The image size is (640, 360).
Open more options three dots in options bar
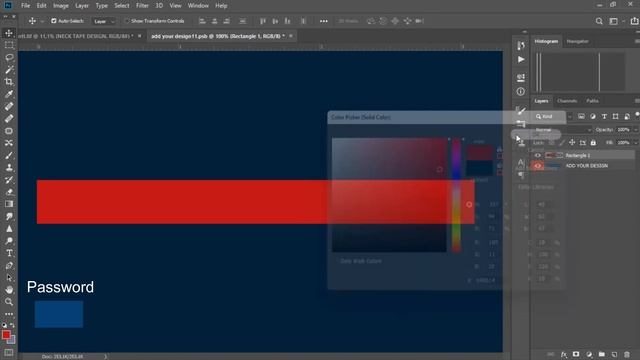coord(324,21)
